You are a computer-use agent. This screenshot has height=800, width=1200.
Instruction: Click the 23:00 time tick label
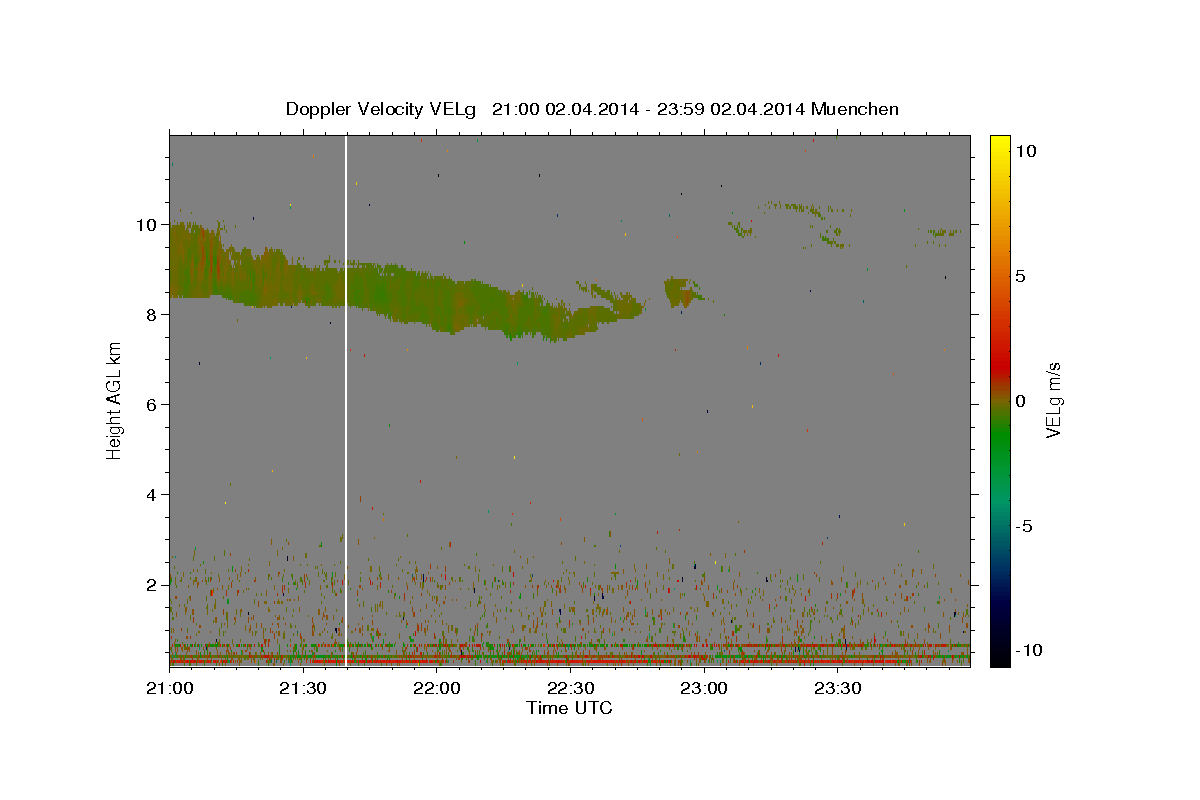(x=703, y=689)
